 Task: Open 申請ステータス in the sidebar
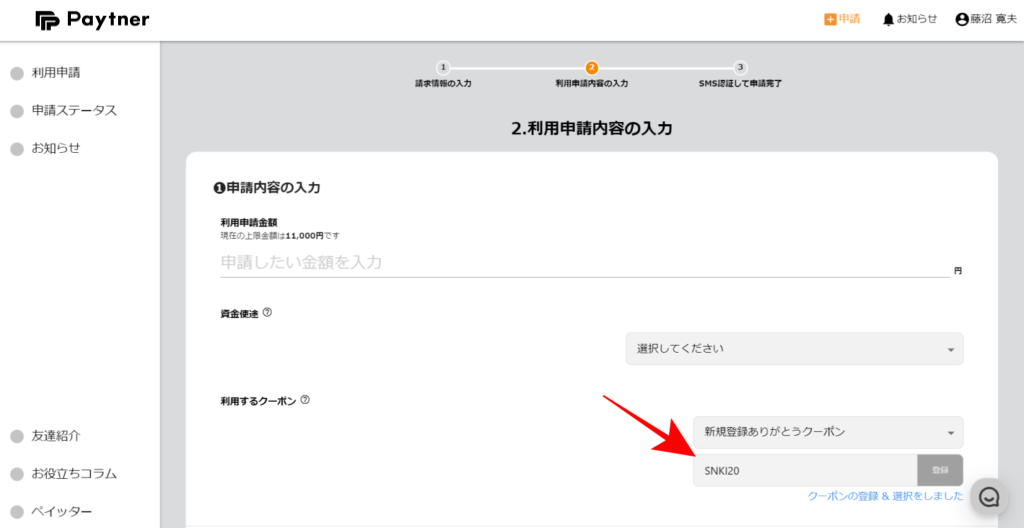(74, 110)
